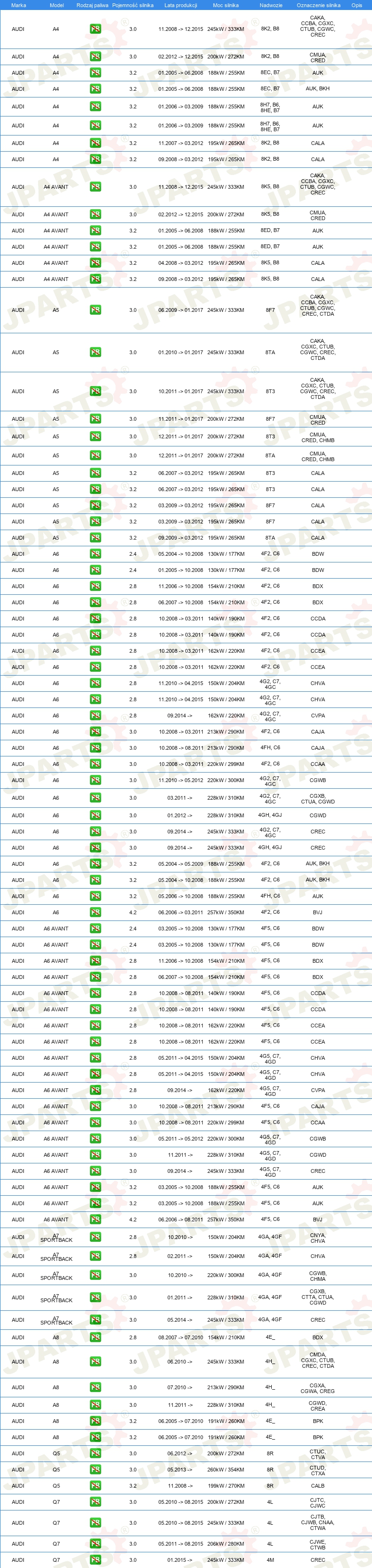Click fuel icon in A4 AVANT 04.2008 row

(x=95, y=263)
